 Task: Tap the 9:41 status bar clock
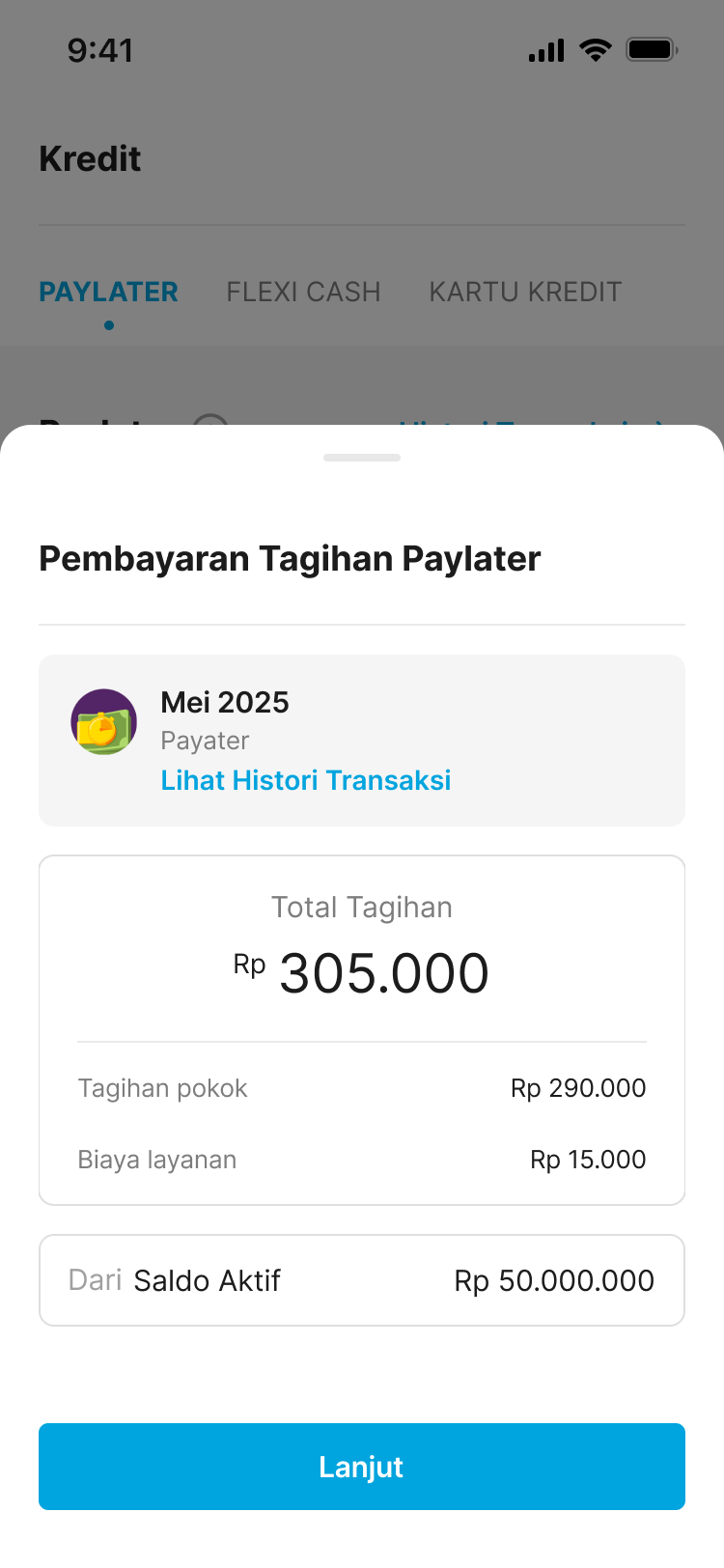100,50
